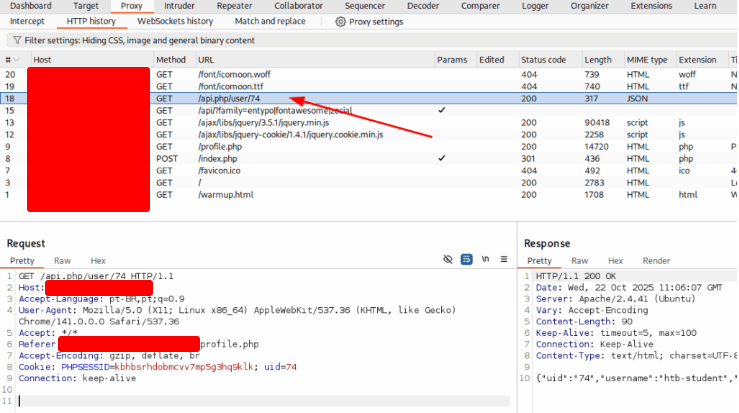Select the /api.php/user/74 request row
Viewport: 739px width, 413px height.
(x=230, y=99)
